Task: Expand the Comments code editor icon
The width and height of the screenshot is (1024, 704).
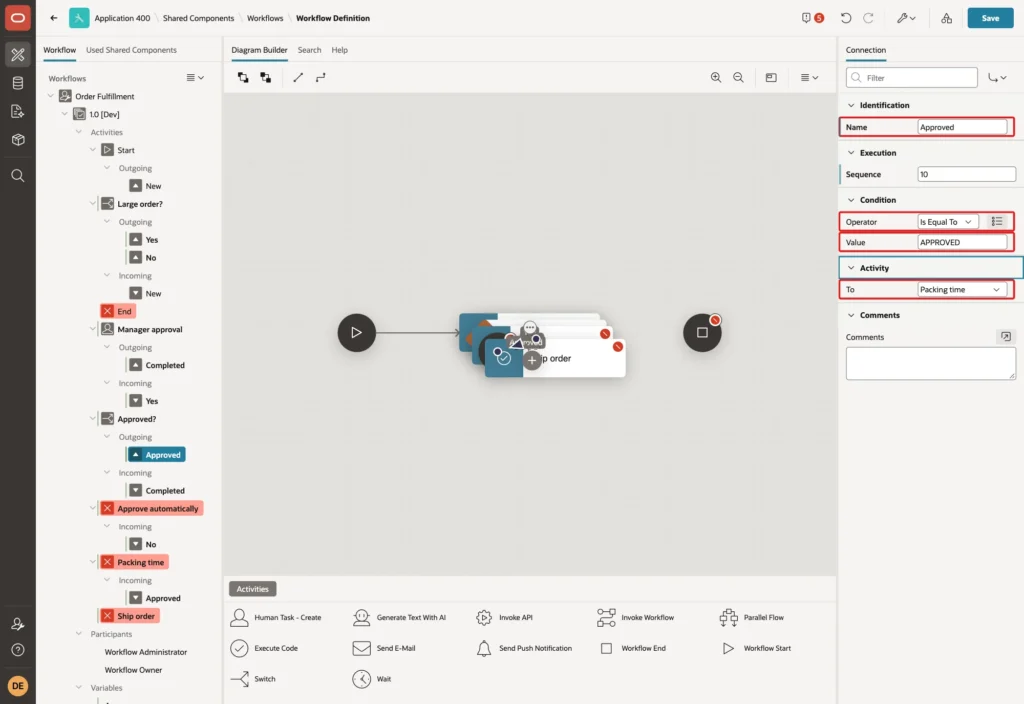Action: tap(1005, 336)
